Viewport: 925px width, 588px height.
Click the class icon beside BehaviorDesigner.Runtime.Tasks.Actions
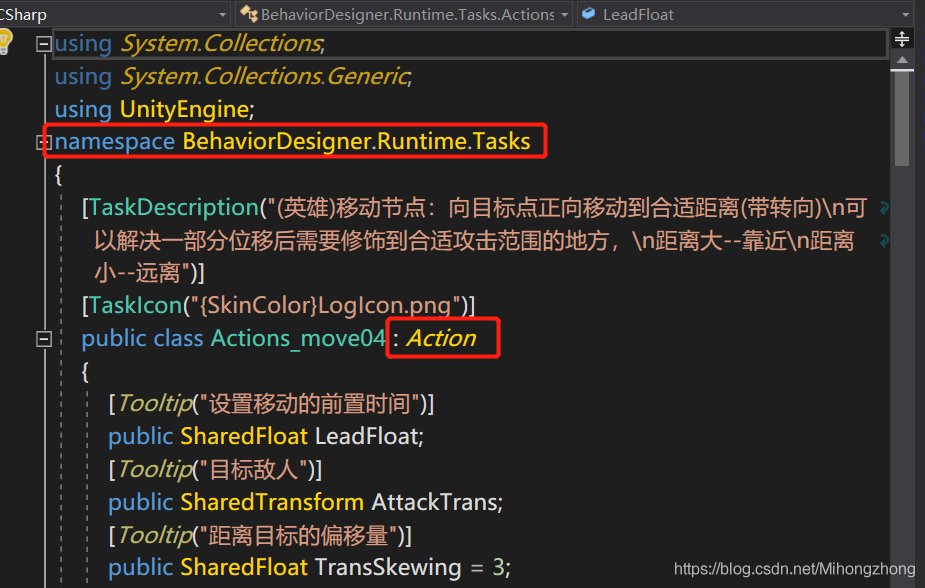tap(249, 14)
